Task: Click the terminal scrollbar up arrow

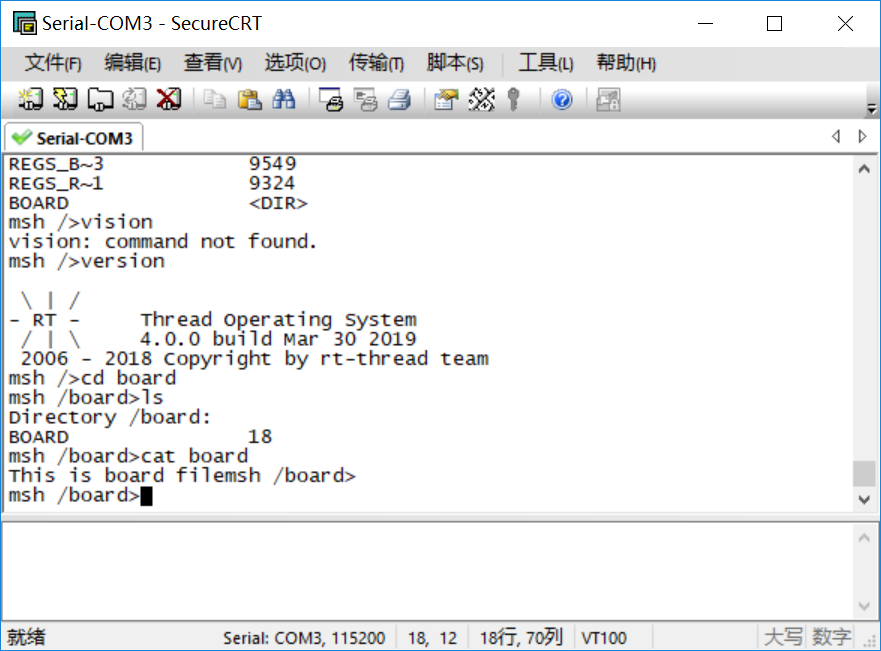Action: click(x=864, y=169)
